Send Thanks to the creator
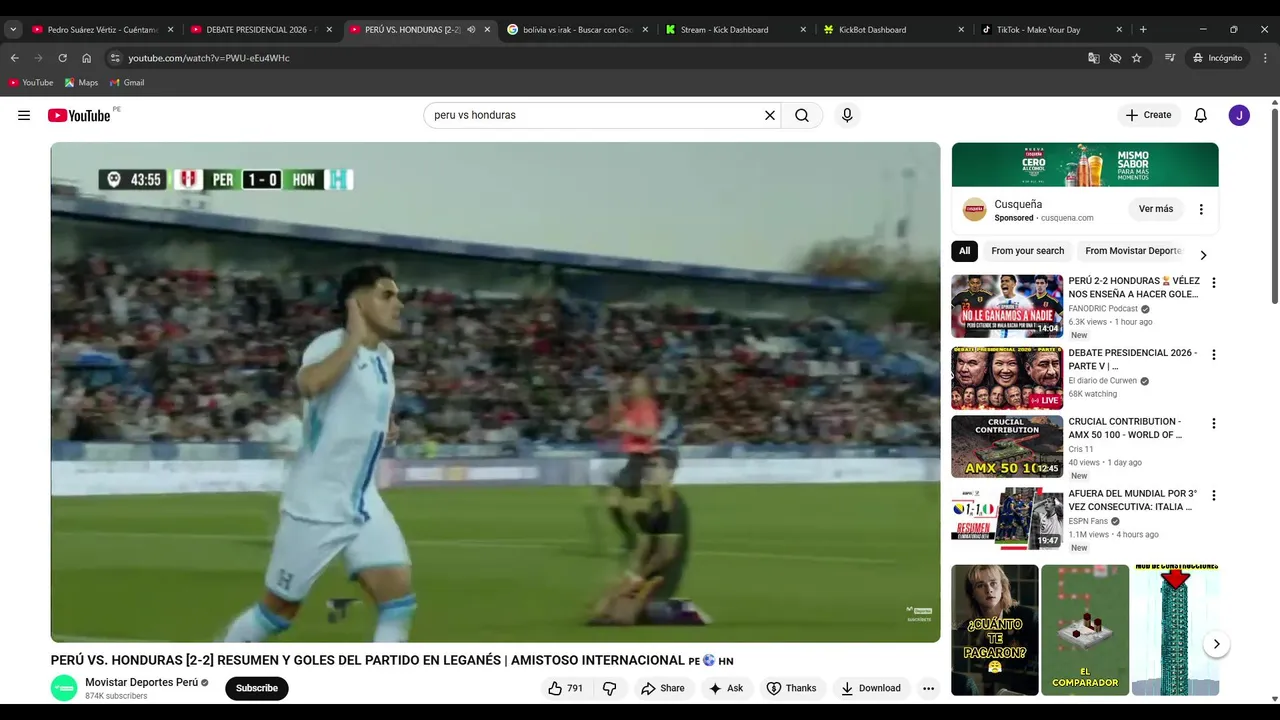The height and width of the screenshot is (720, 1280). [792, 688]
